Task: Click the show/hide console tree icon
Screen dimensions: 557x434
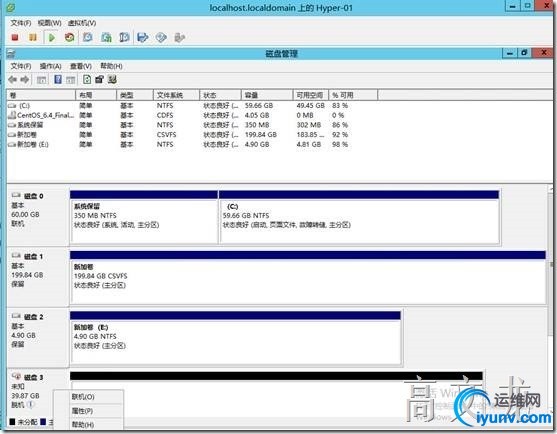Action: coord(42,80)
